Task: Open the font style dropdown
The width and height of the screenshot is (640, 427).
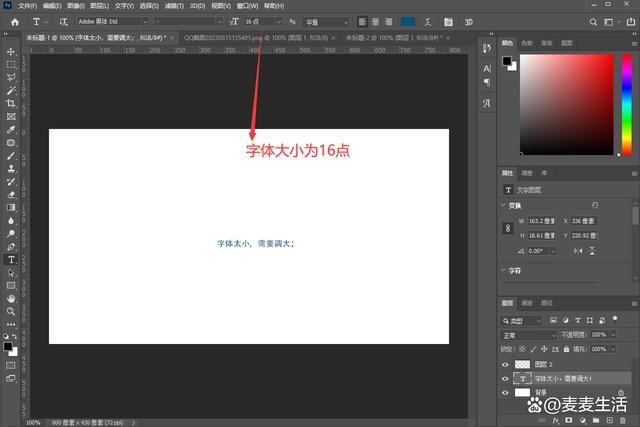Action: pyautogui.click(x=189, y=22)
